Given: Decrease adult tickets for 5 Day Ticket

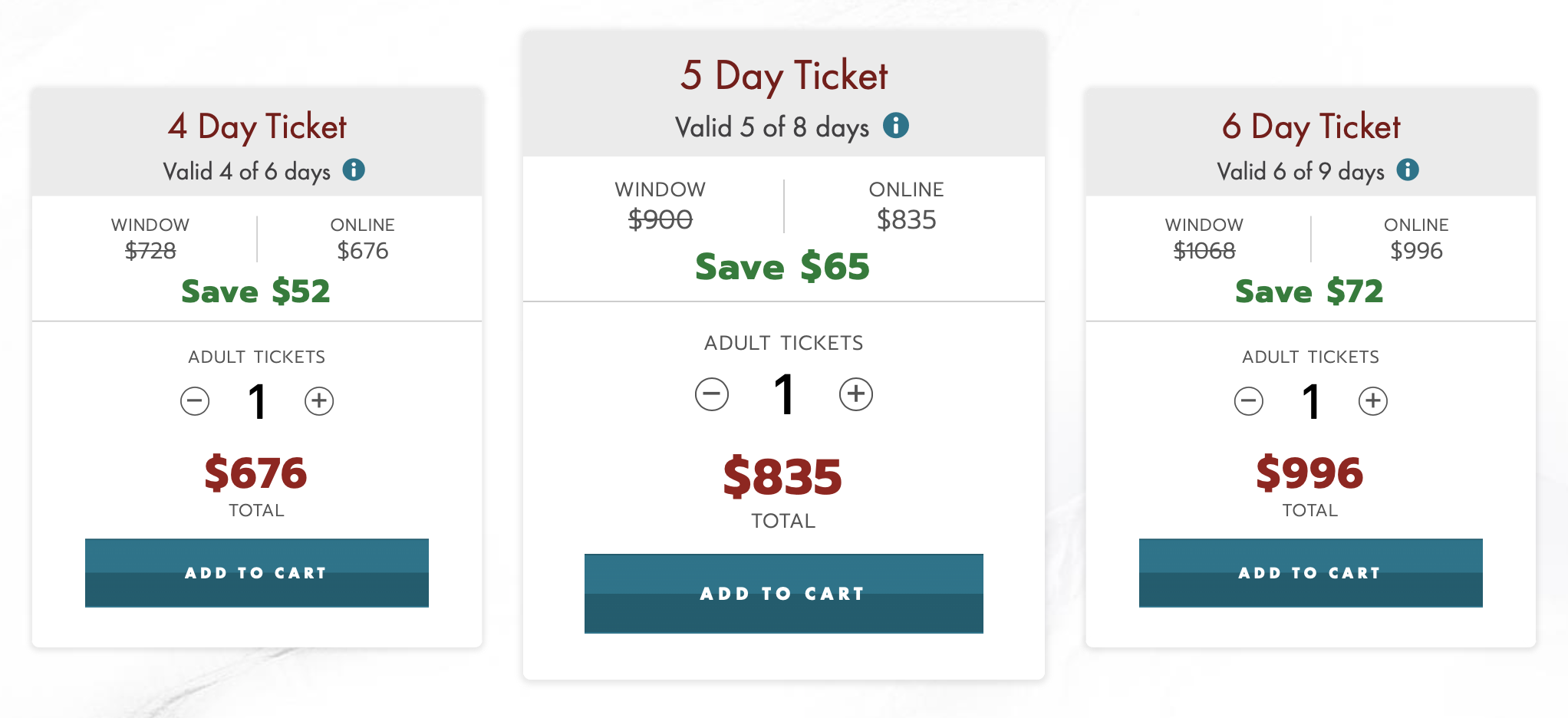Looking at the screenshot, I should coord(712,394).
